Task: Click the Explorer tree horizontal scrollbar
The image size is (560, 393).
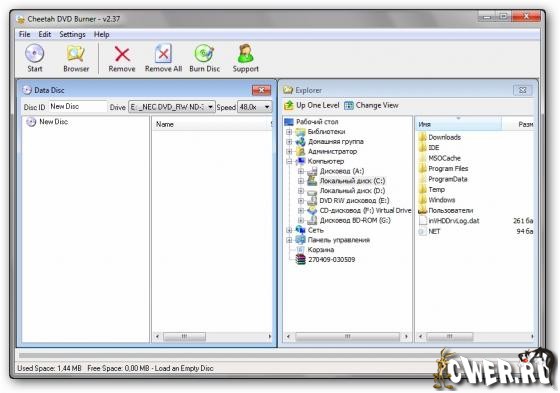Action: click(347, 337)
